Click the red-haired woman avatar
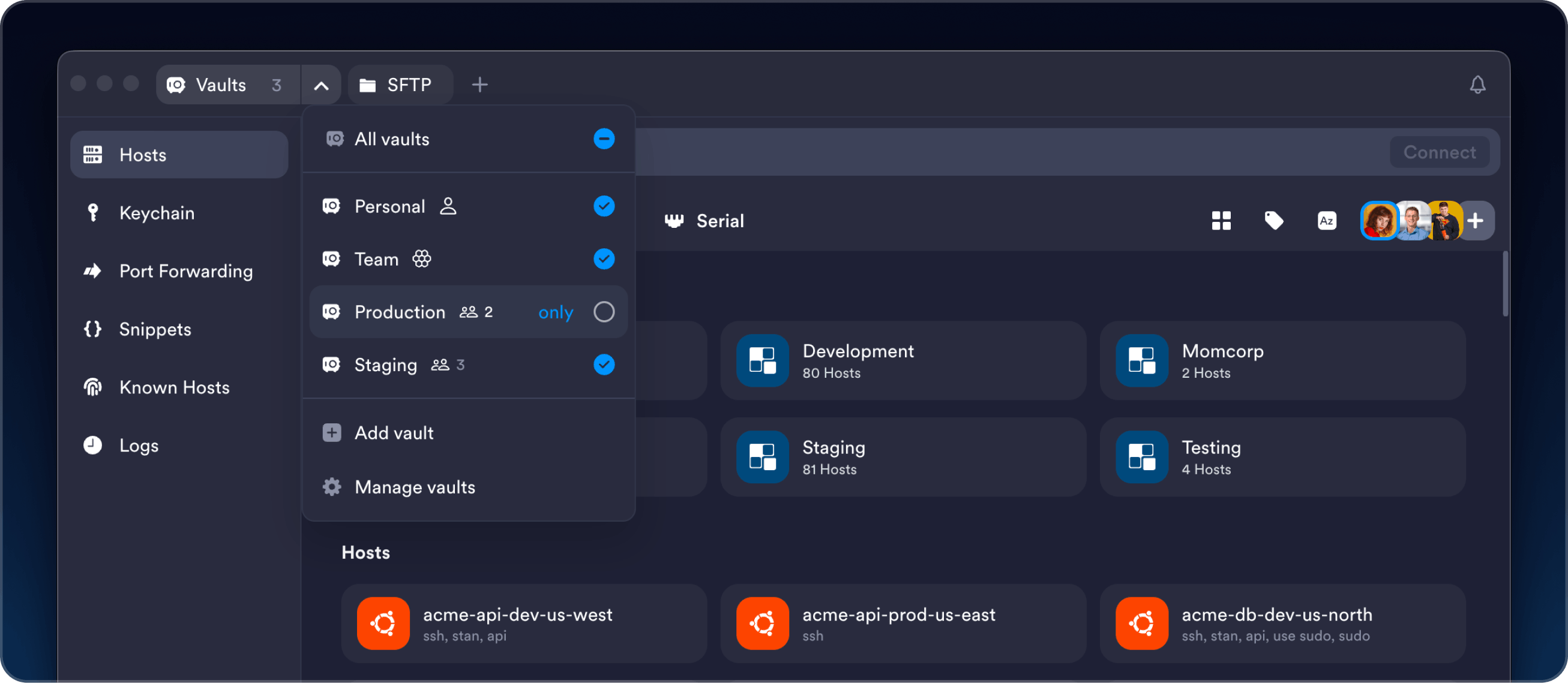The width and height of the screenshot is (1568, 683). click(x=1380, y=221)
